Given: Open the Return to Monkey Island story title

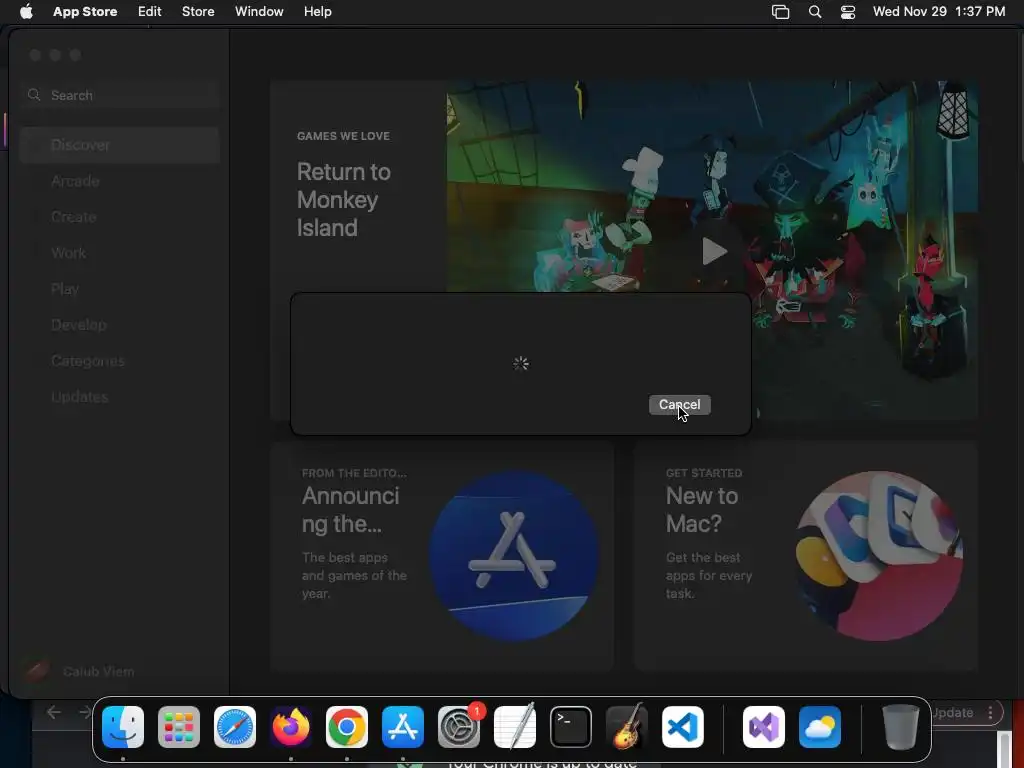Looking at the screenshot, I should pyautogui.click(x=344, y=200).
